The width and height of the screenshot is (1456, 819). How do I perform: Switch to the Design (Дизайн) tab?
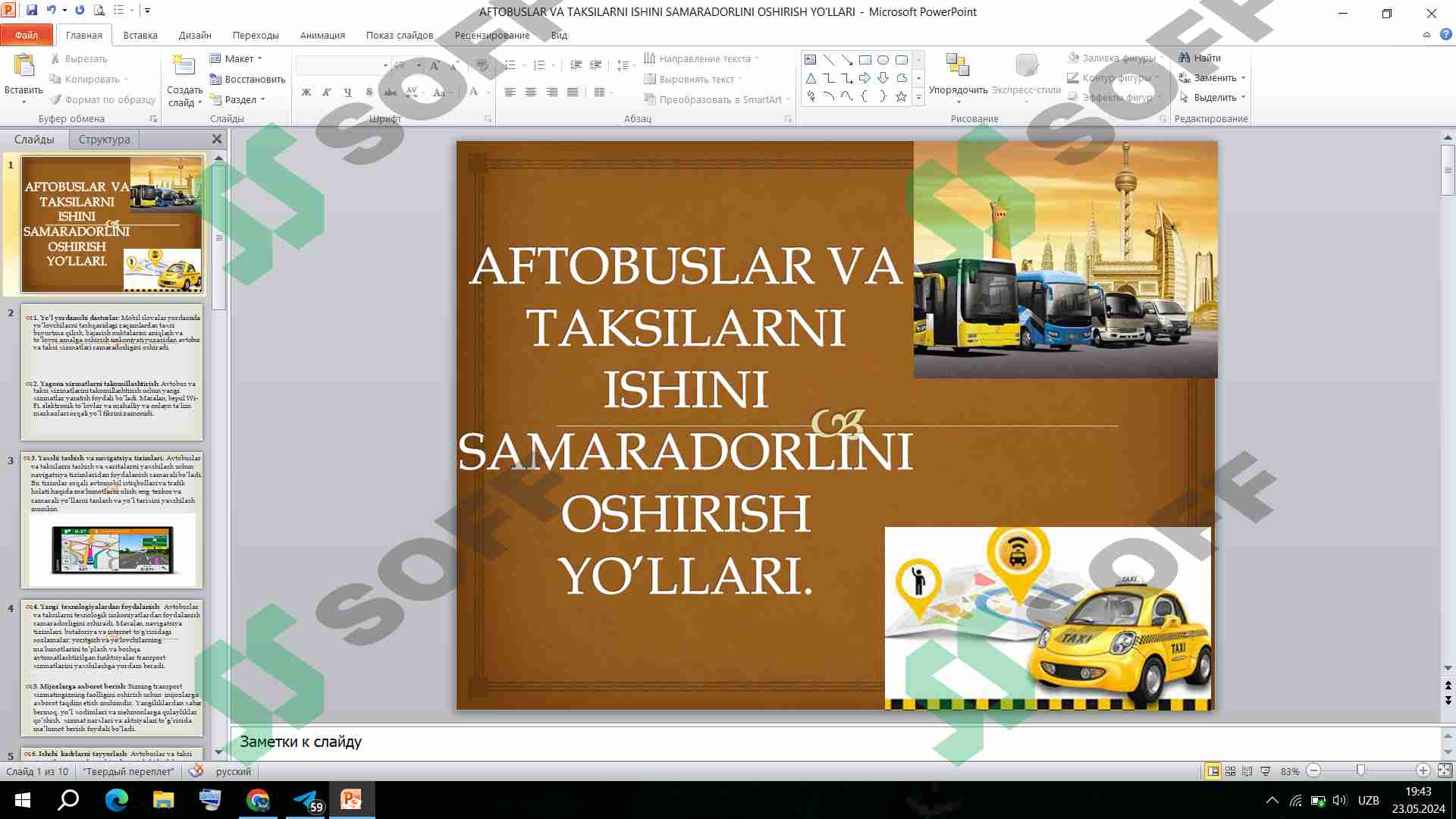click(195, 35)
